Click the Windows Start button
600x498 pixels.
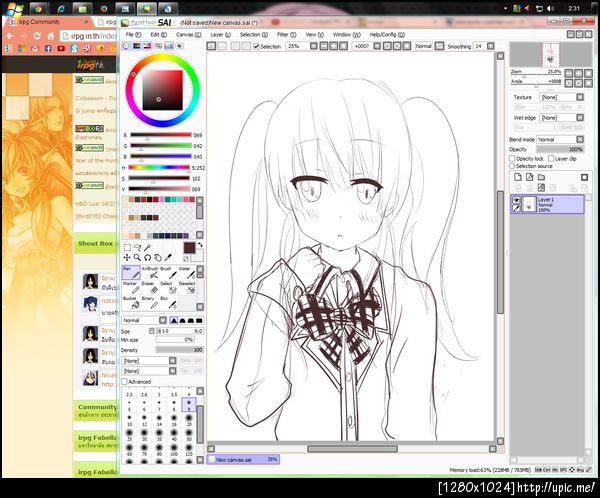(x=15, y=8)
